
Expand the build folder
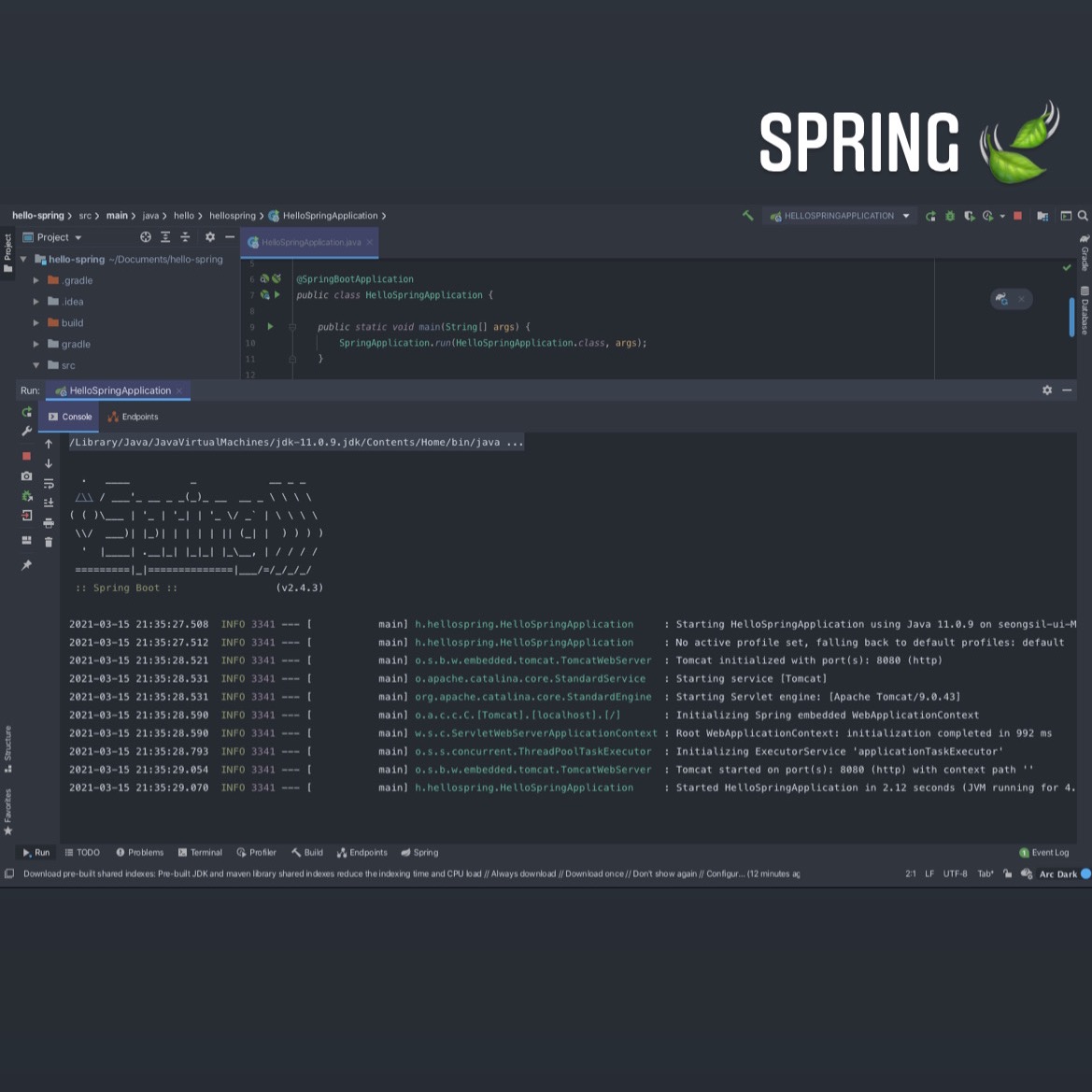point(35,322)
